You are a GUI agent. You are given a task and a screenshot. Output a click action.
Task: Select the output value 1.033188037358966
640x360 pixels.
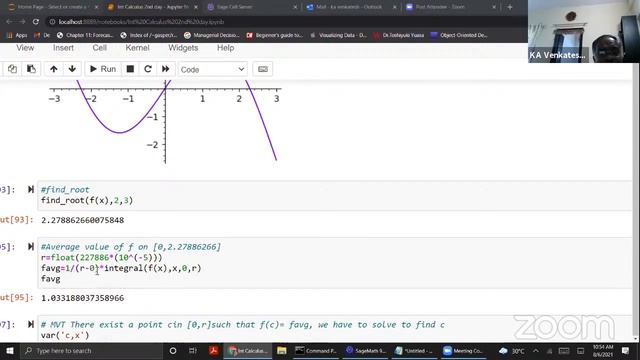pyautogui.click(x=82, y=298)
